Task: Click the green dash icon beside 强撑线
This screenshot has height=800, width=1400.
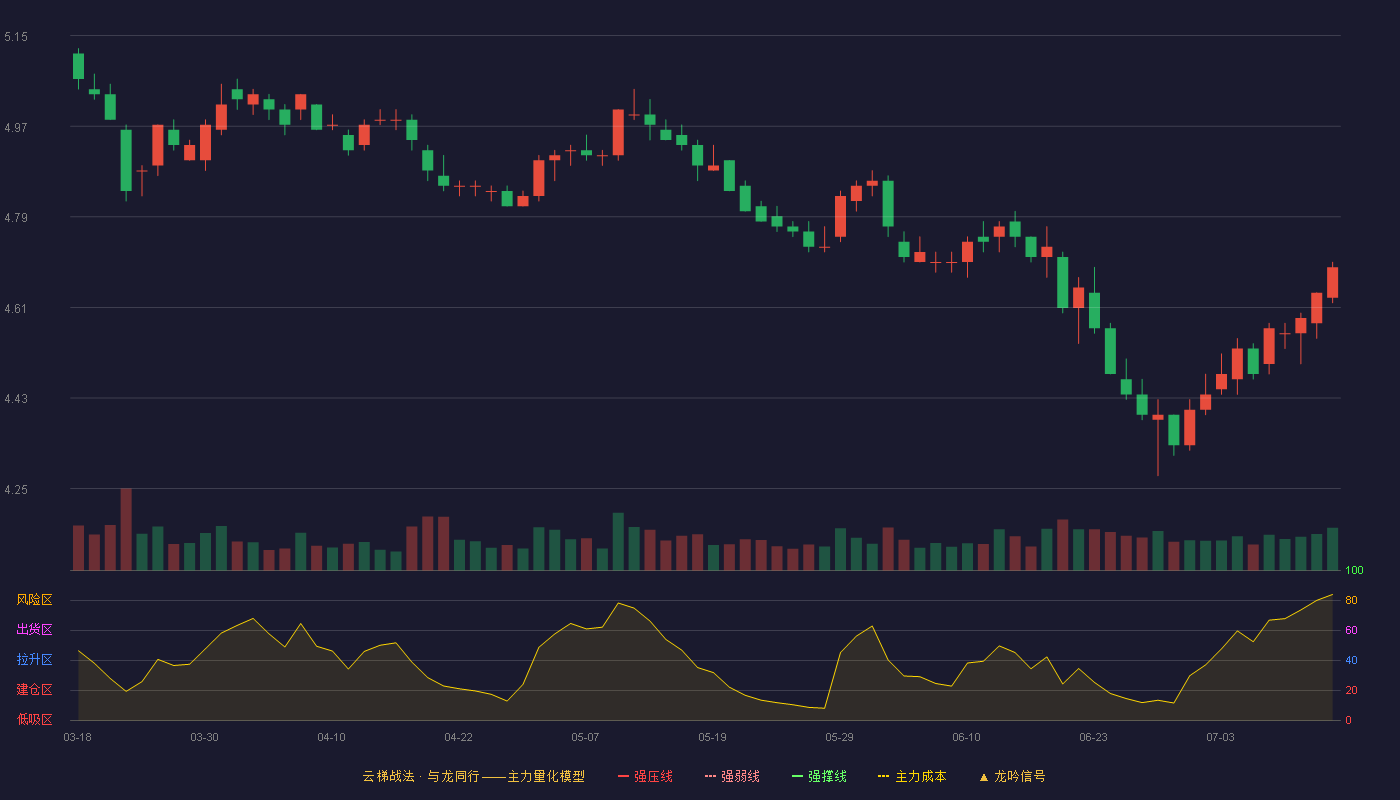Action: [797, 776]
